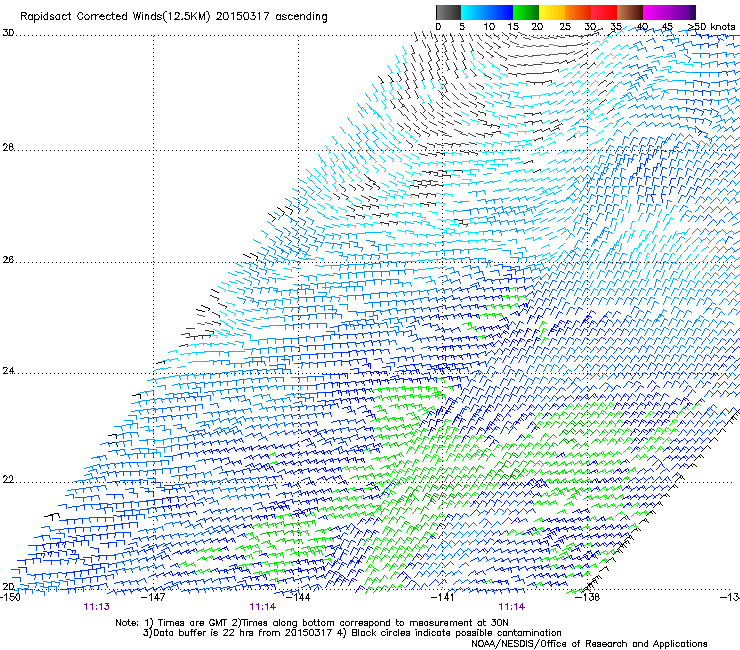Click the latitude label '28' on the left axis
Screen dimensions: 740x650
(x=8, y=148)
